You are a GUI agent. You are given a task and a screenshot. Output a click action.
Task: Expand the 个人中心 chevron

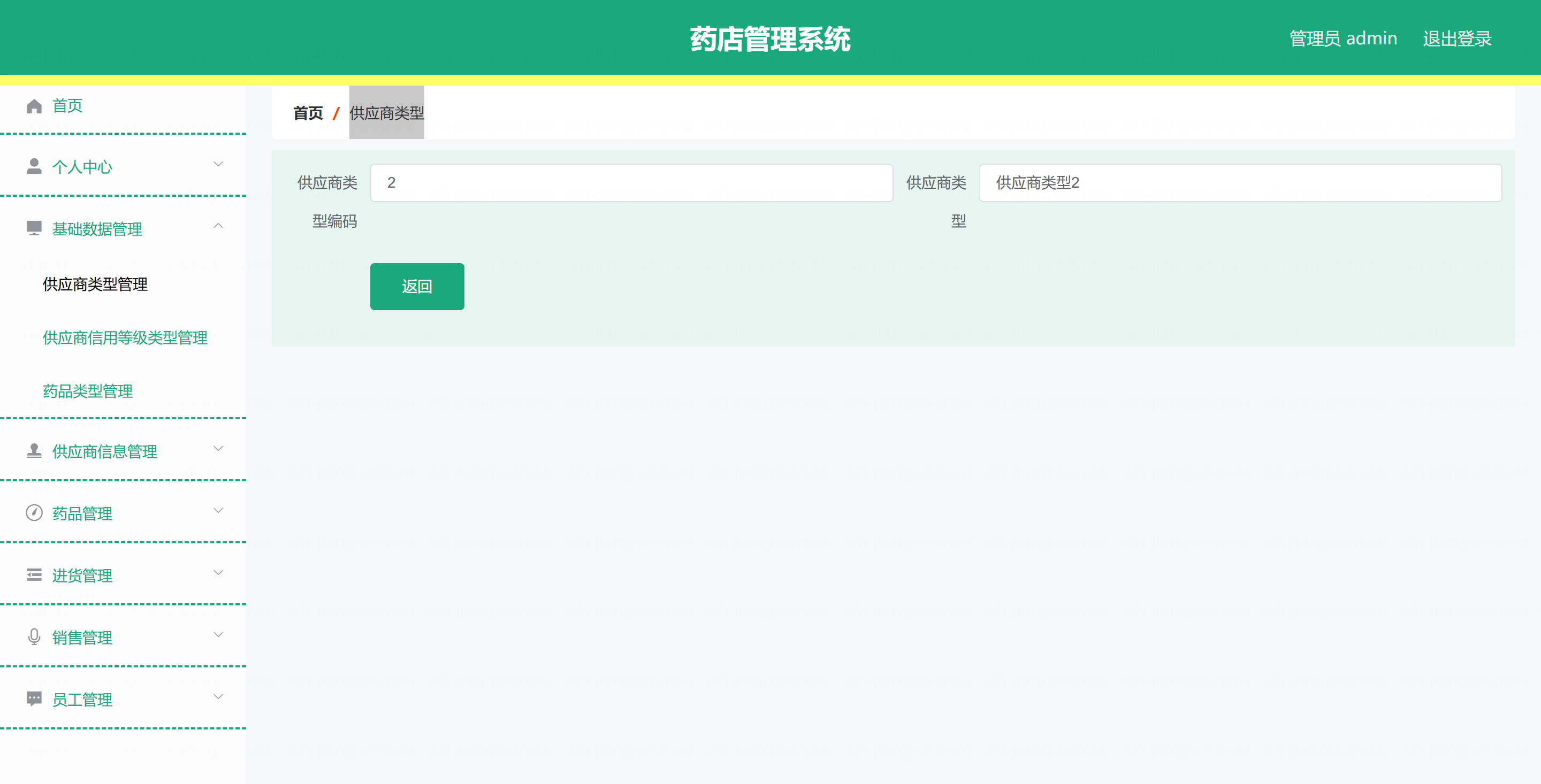pos(218,164)
